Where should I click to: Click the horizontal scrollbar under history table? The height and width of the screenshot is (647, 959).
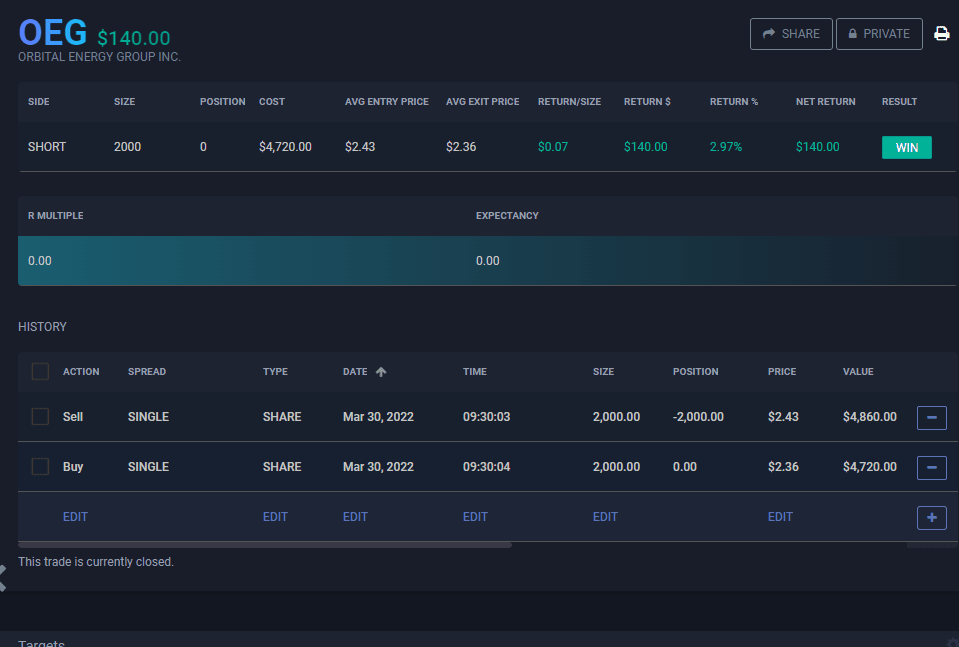tap(265, 545)
